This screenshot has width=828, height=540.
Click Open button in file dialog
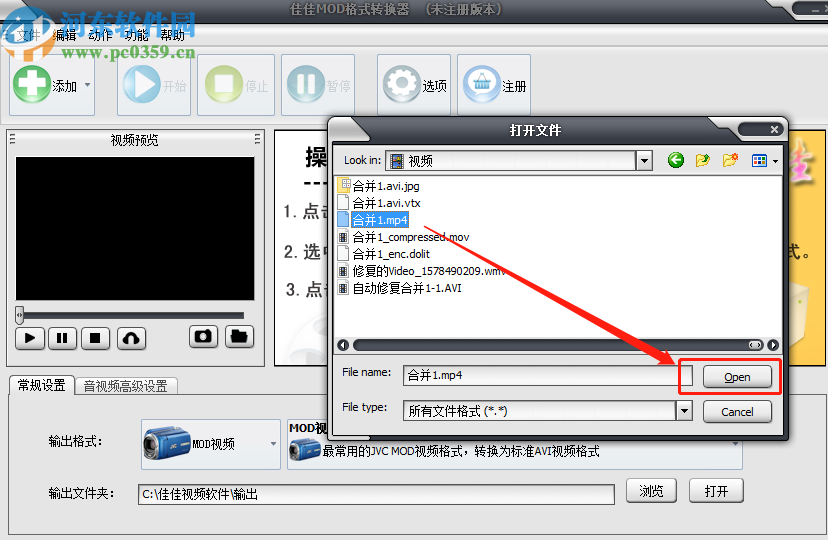pyautogui.click(x=737, y=377)
